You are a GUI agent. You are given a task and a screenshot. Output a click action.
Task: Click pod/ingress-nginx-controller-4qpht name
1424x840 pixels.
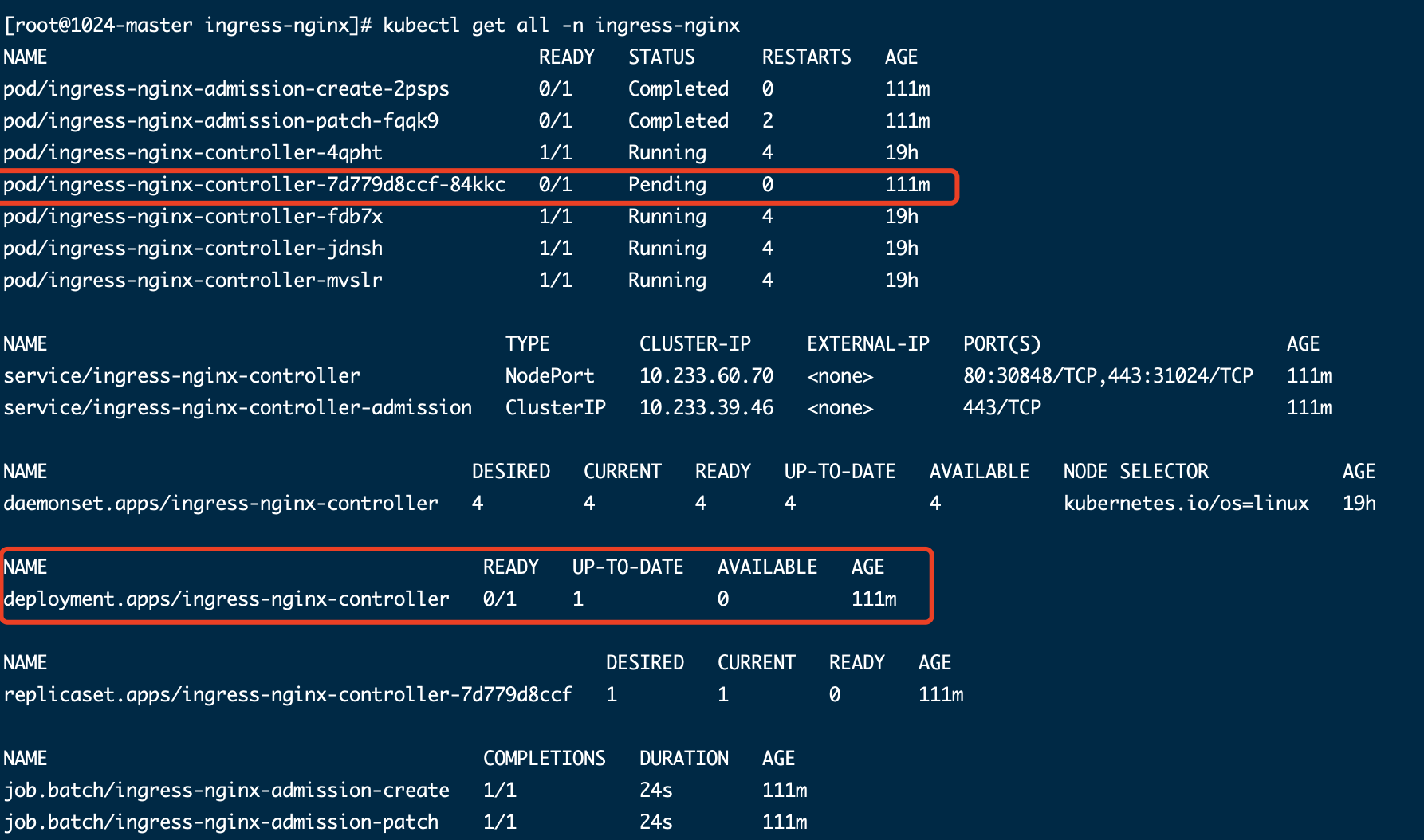point(193,153)
